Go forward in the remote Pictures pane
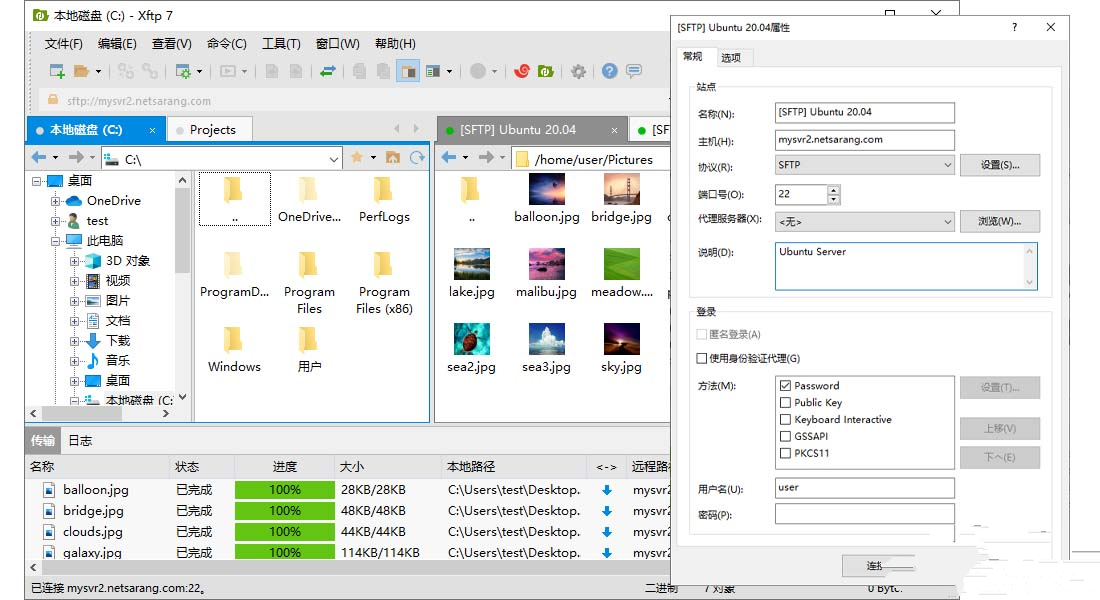Viewport: 1100px width, 600px height. click(x=486, y=158)
